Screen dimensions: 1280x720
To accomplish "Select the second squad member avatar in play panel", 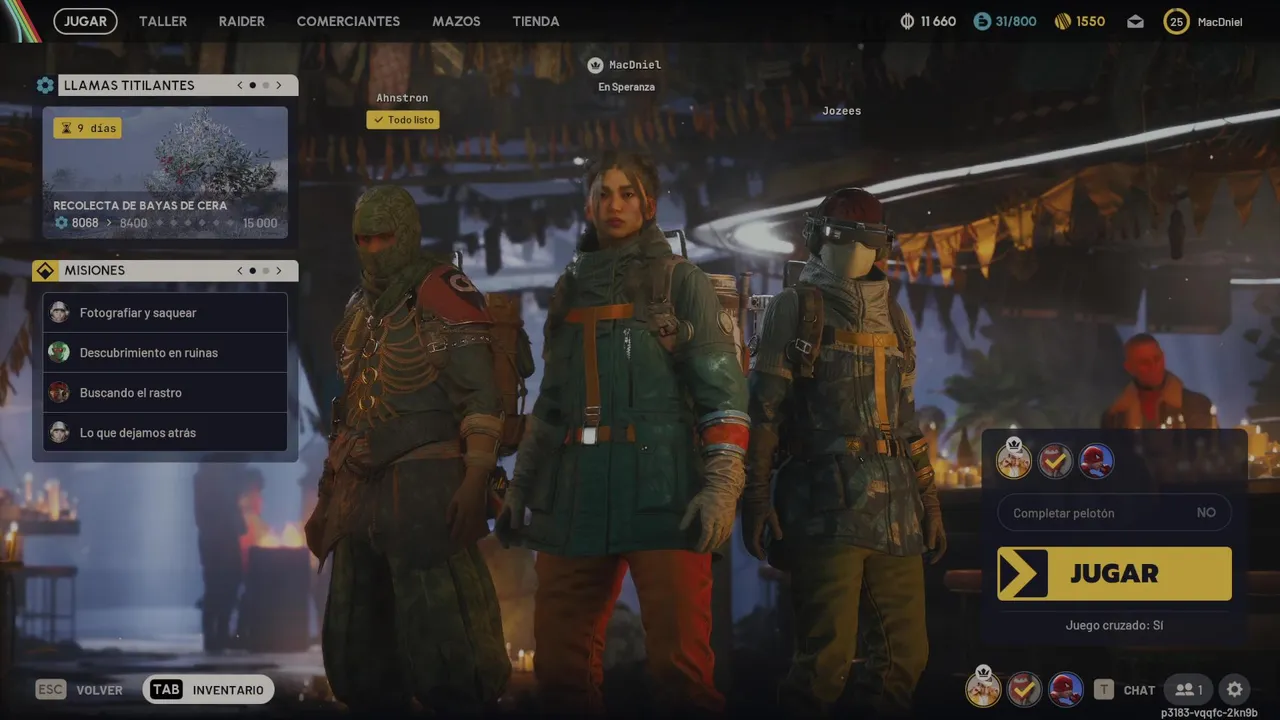I will (x=1055, y=461).
